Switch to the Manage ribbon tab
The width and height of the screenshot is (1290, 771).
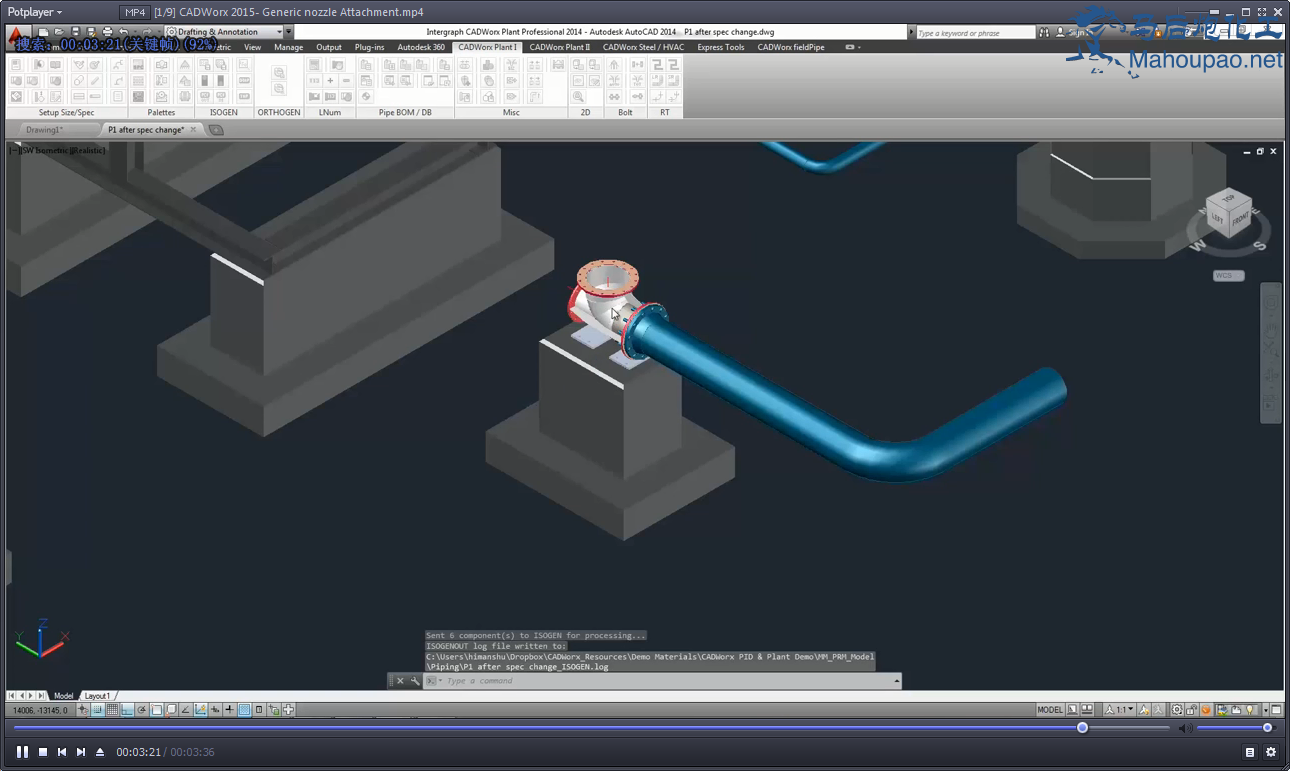(x=288, y=47)
